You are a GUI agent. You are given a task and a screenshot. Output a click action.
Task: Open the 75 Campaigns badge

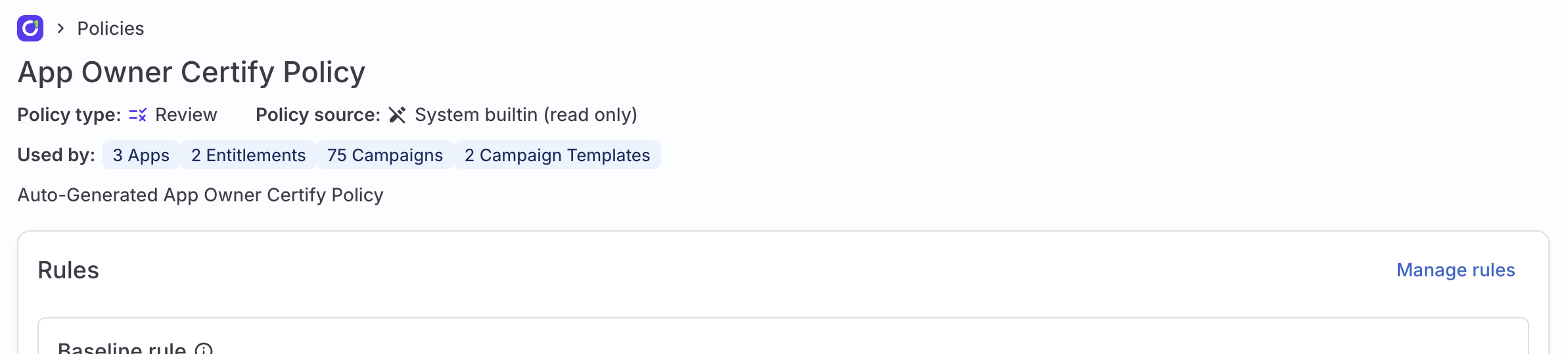[x=385, y=155]
